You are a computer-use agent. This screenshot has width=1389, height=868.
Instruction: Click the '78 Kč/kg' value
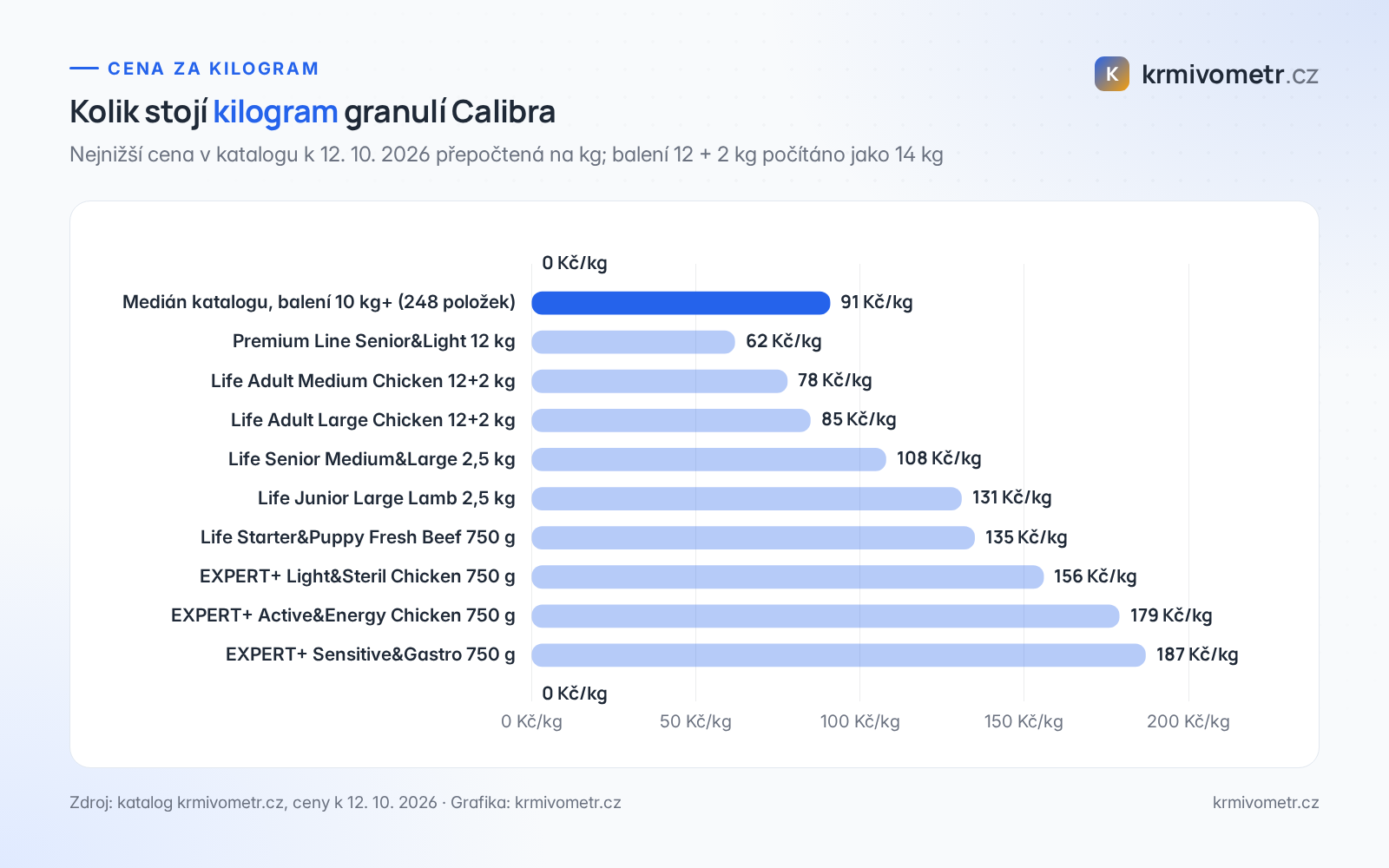(x=835, y=380)
